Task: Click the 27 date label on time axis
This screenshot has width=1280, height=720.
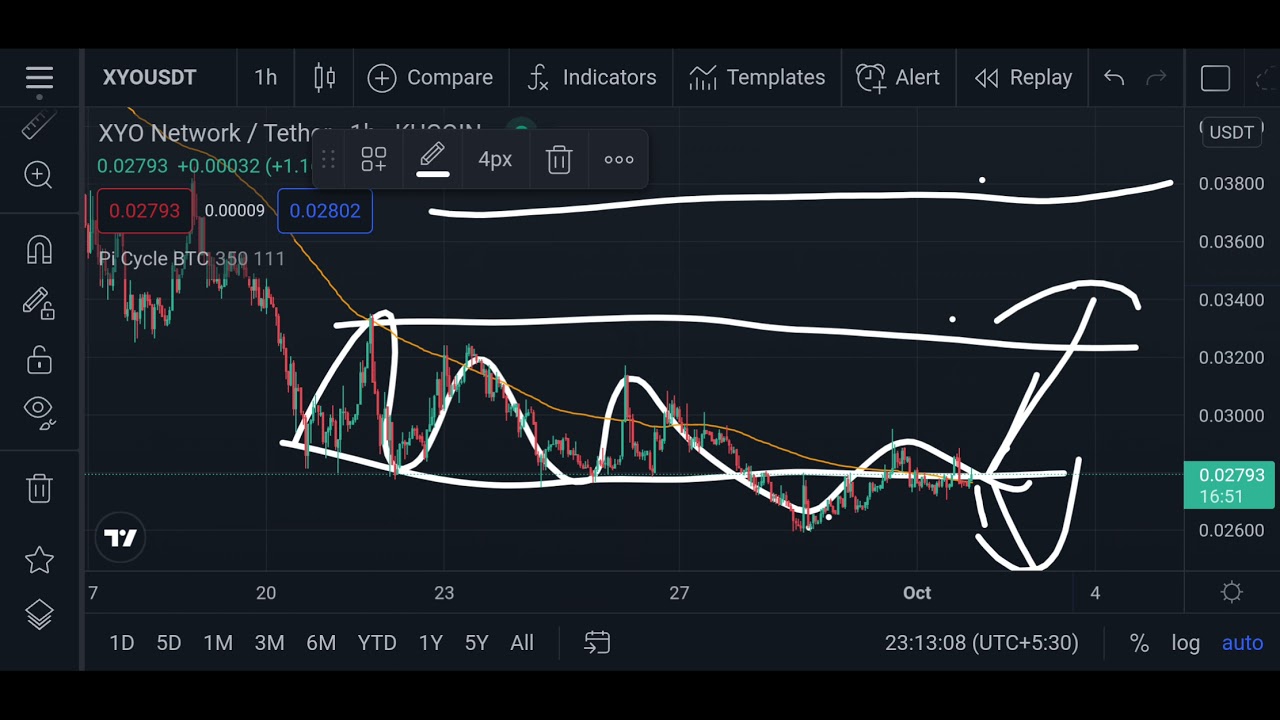Action: coord(679,593)
